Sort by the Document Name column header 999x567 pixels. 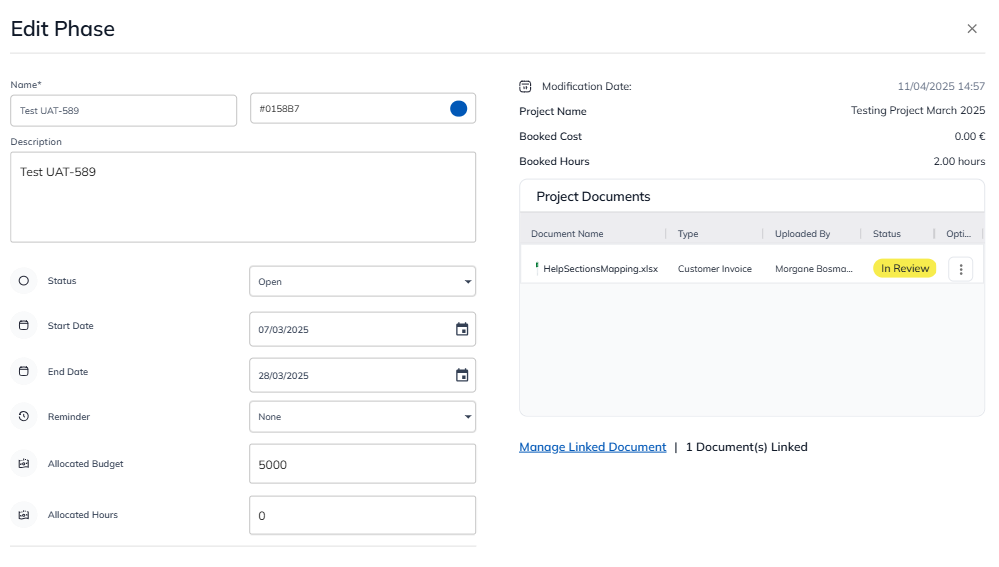(567, 234)
